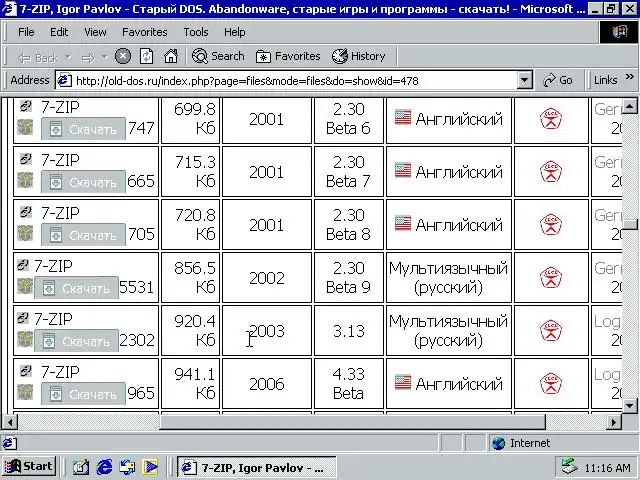Open the Windows Start menu
Viewport: 640px width, 480px height.
tap(29, 466)
